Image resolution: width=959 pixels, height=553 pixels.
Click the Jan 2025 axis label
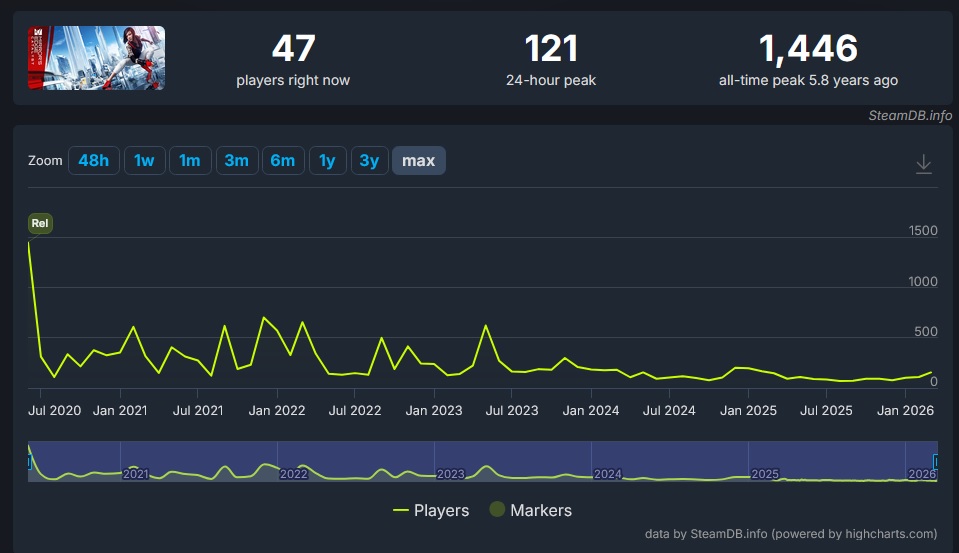[x=749, y=410]
